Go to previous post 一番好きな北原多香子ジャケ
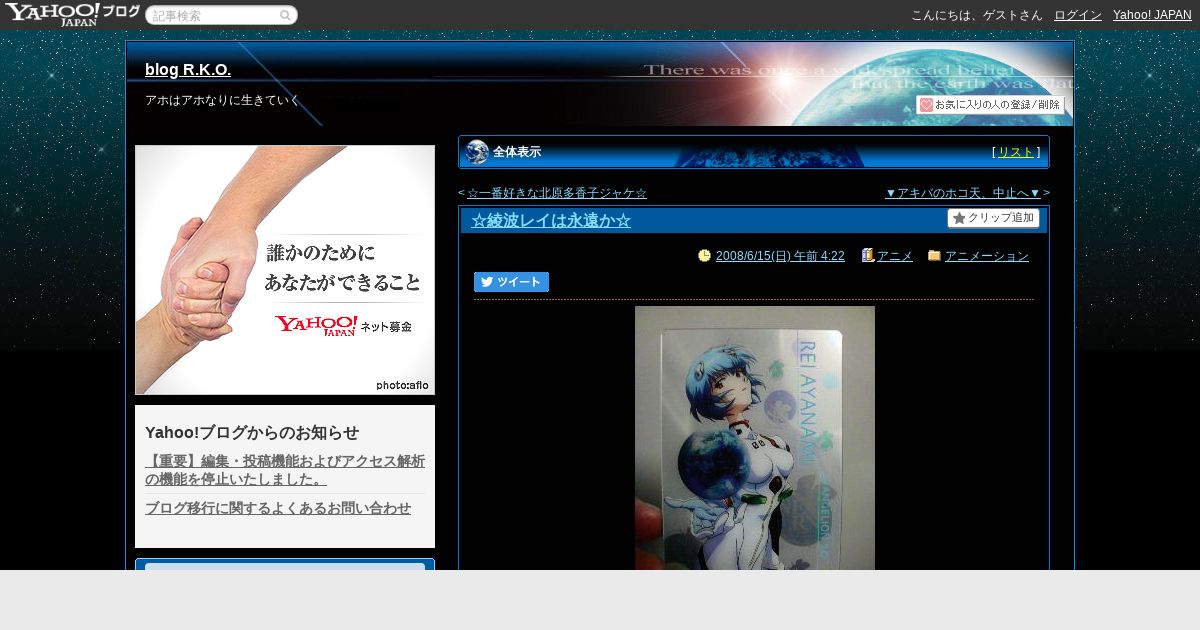Image resolution: width=1200 pixels, height=630 pixels. (x=557, y=193)
